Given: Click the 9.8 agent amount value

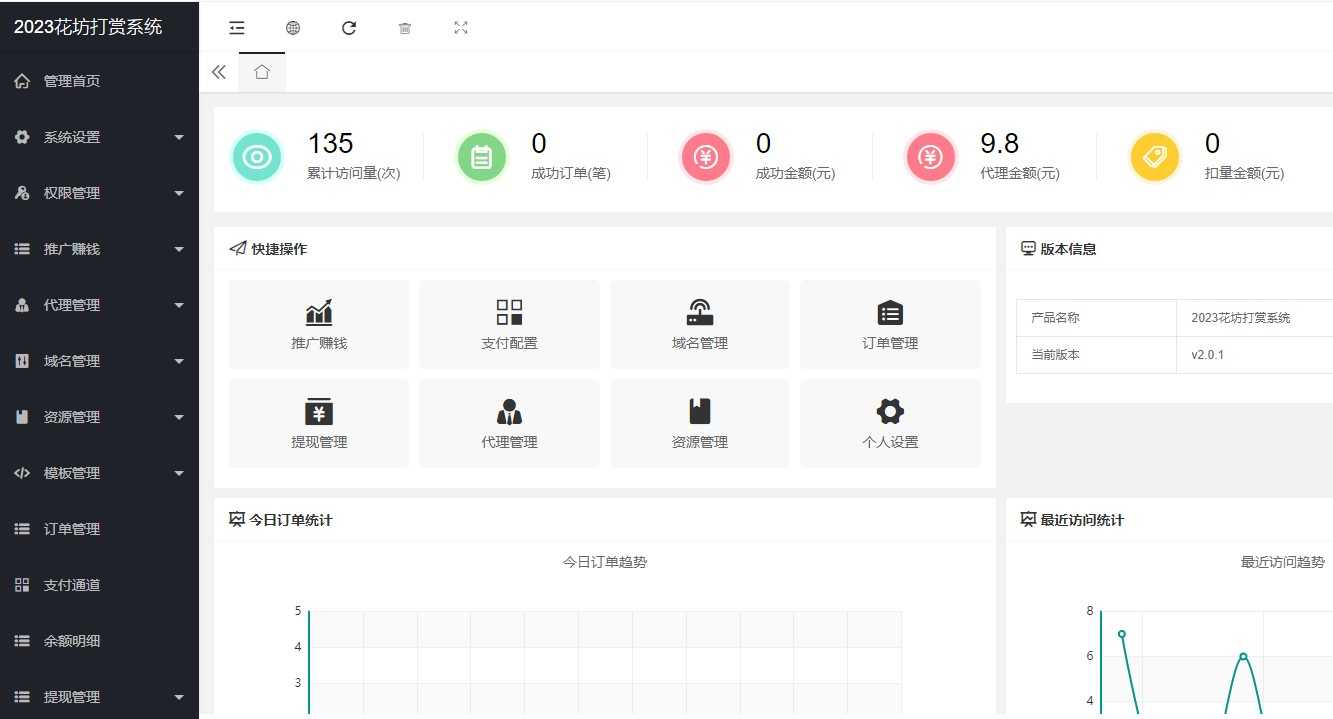Looking at the screenshot, I should (1000, 144).
